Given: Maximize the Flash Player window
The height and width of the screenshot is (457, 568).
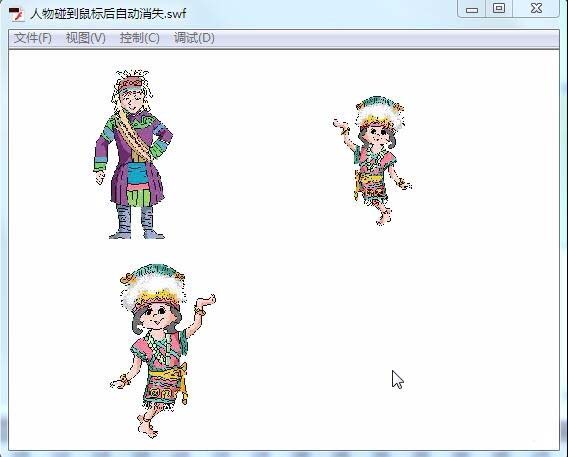Looking at the screenshot, I should click(x=499, y=9).
